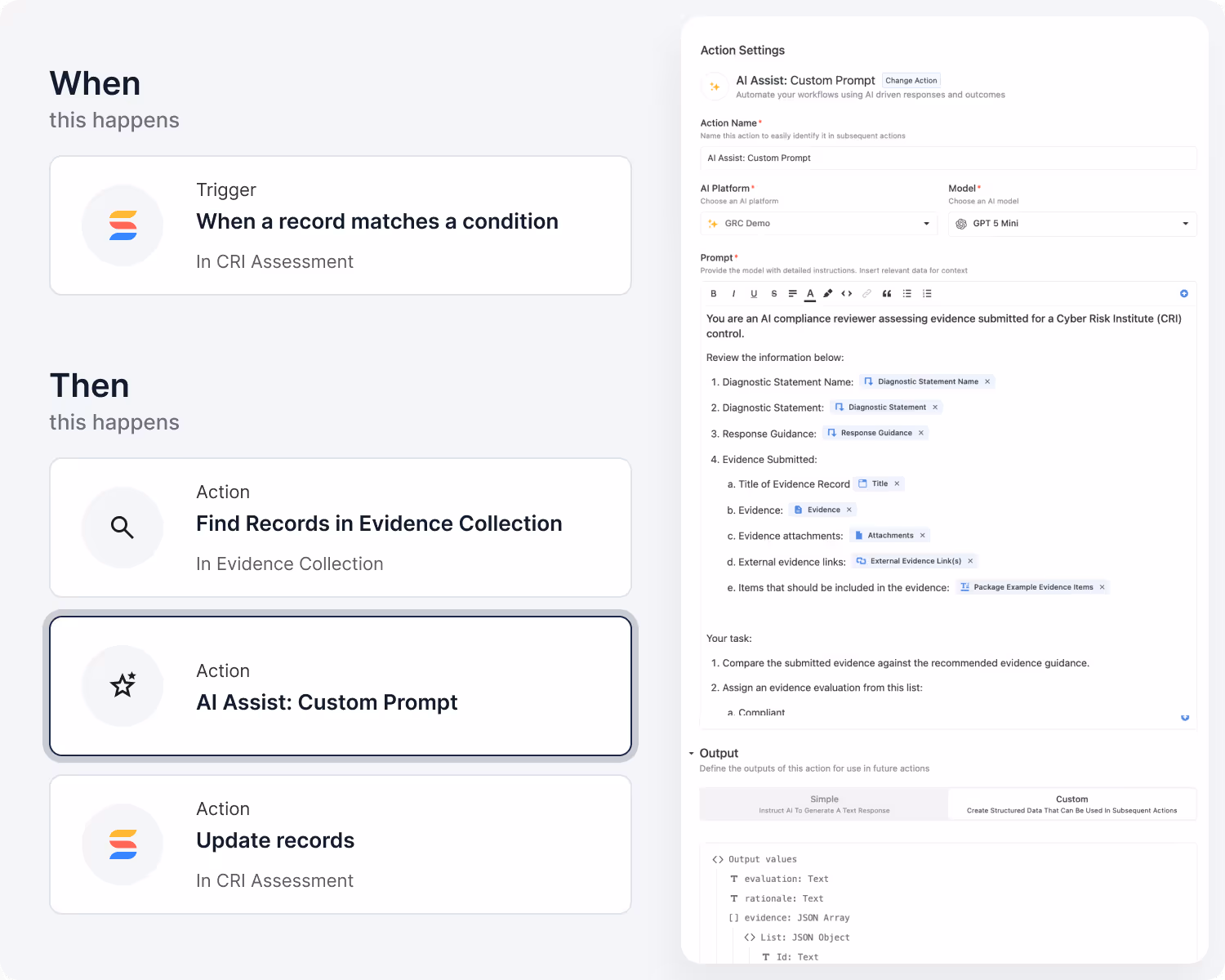The height and width of the screenshot is (980, 1225).
Task: Click the blue insert-data plus icon in toolbar
Action: (x=1184, y=293)
